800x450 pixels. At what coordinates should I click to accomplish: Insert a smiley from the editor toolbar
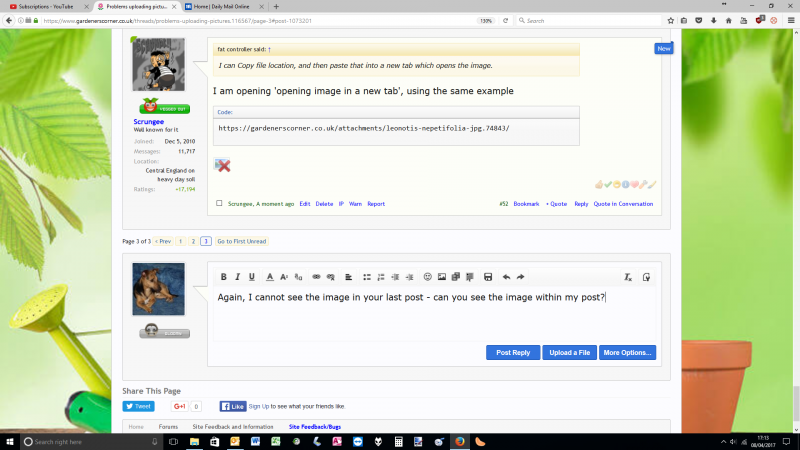pyautogui.click(x=428, y=277)
